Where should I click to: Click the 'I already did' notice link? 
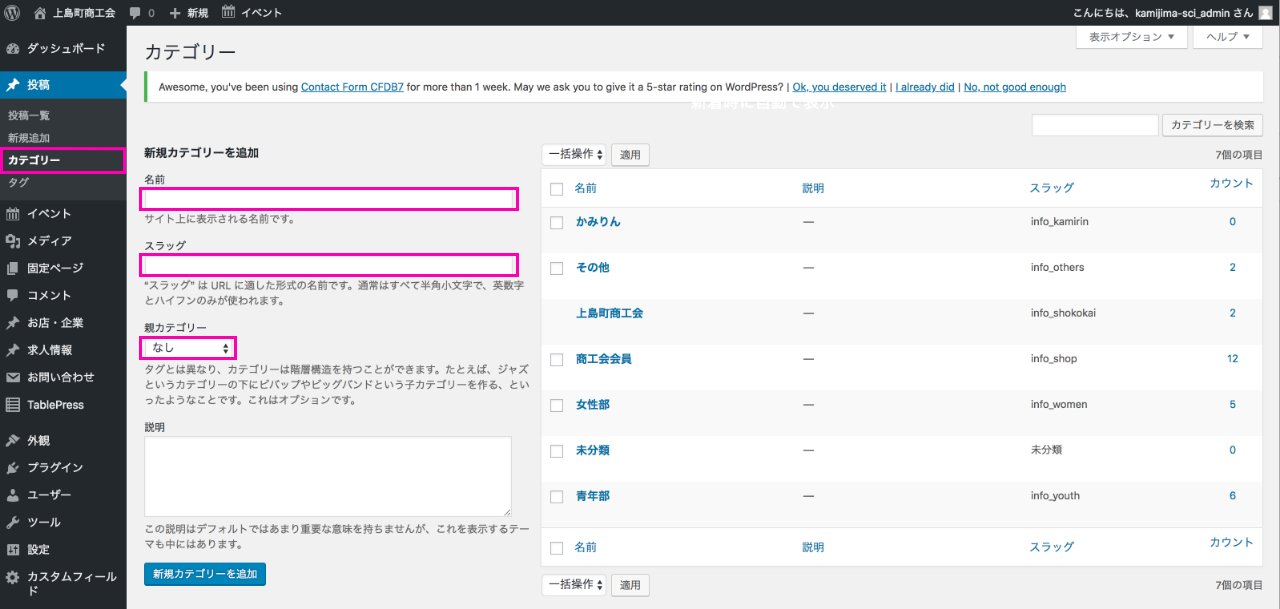point(924,87)
